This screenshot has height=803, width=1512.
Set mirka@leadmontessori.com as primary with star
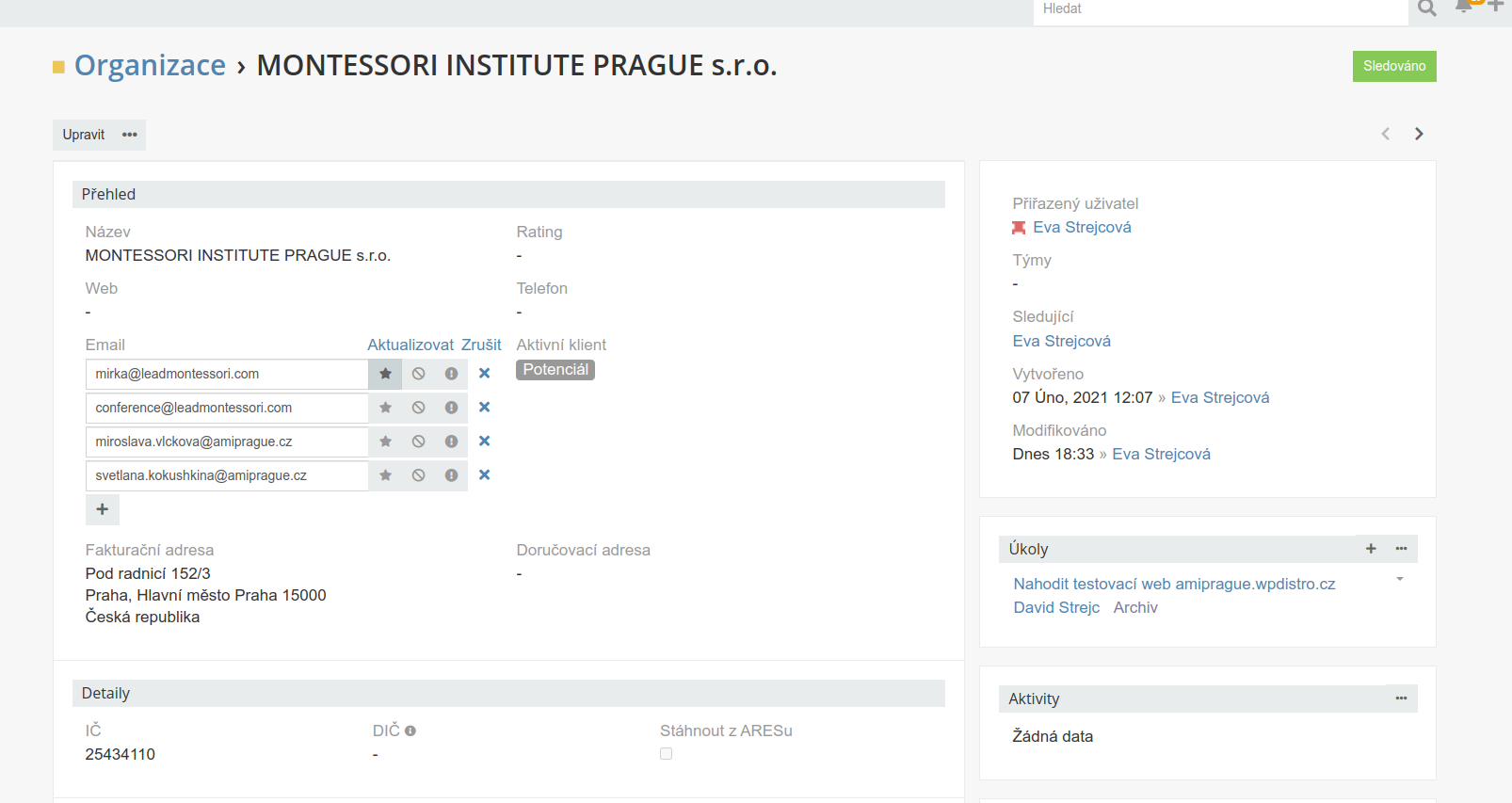pyautogui.click(x=385, y=374)
